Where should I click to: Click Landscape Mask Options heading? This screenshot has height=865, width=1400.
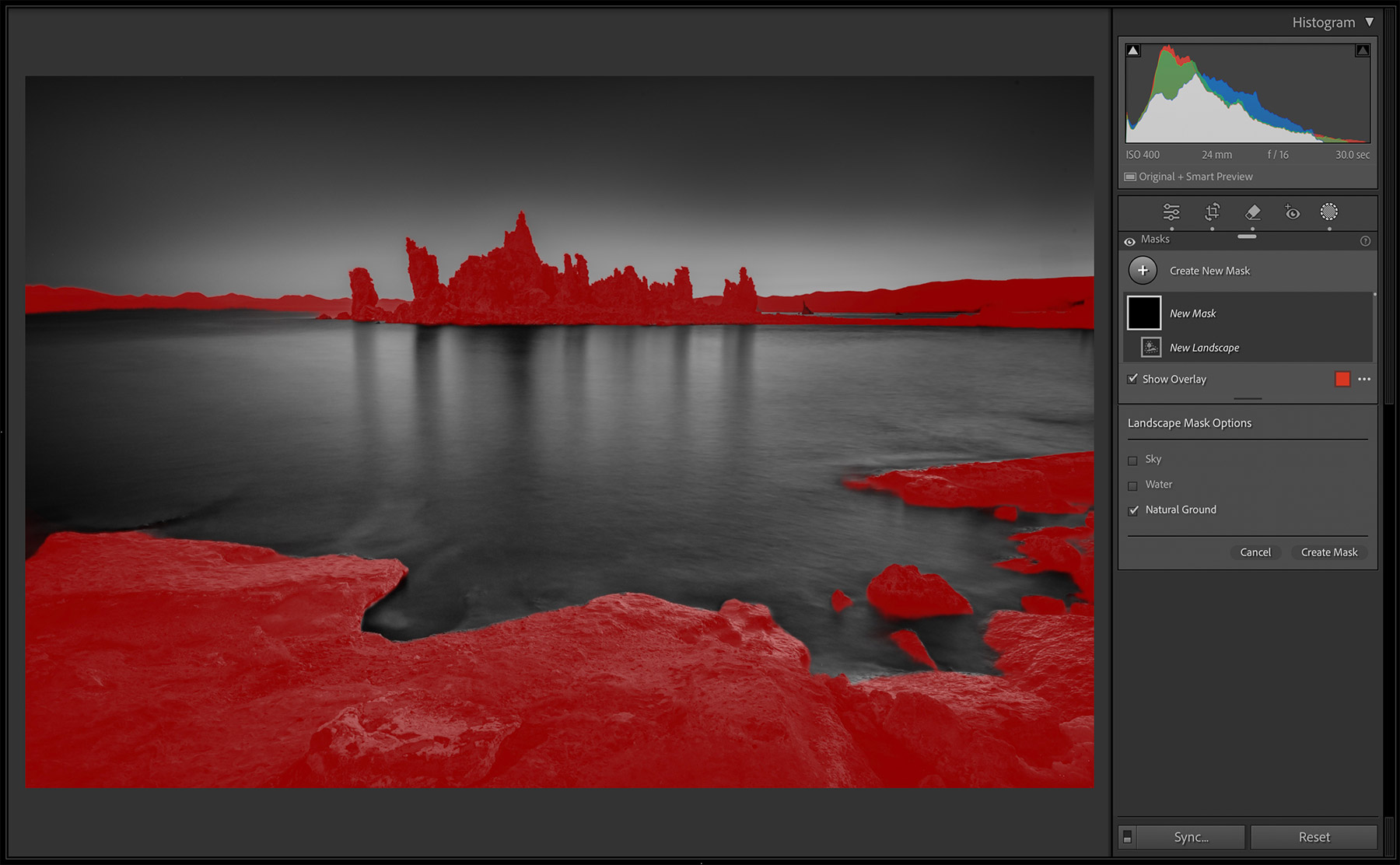[x=1189, y=423]
